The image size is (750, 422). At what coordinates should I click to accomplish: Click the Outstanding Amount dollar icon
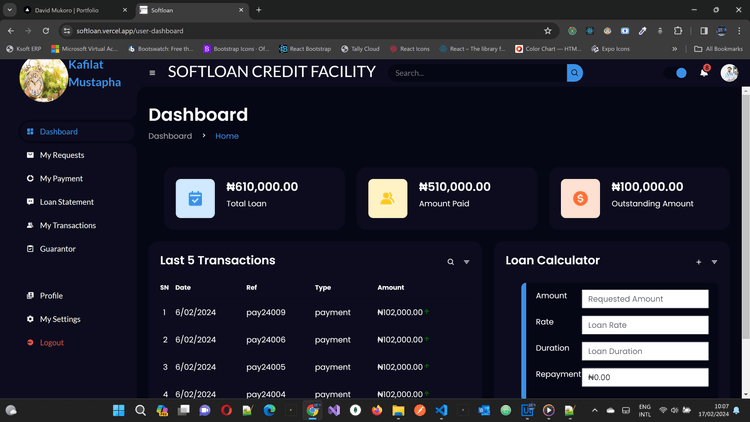(x=580, y=198)
